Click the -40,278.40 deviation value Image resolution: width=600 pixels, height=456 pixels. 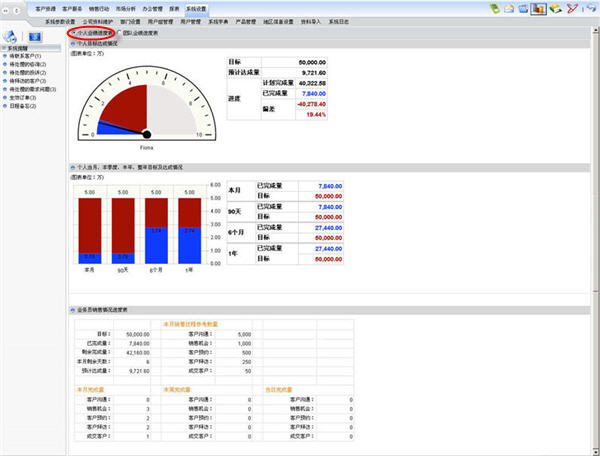click(x=311, y=104)
